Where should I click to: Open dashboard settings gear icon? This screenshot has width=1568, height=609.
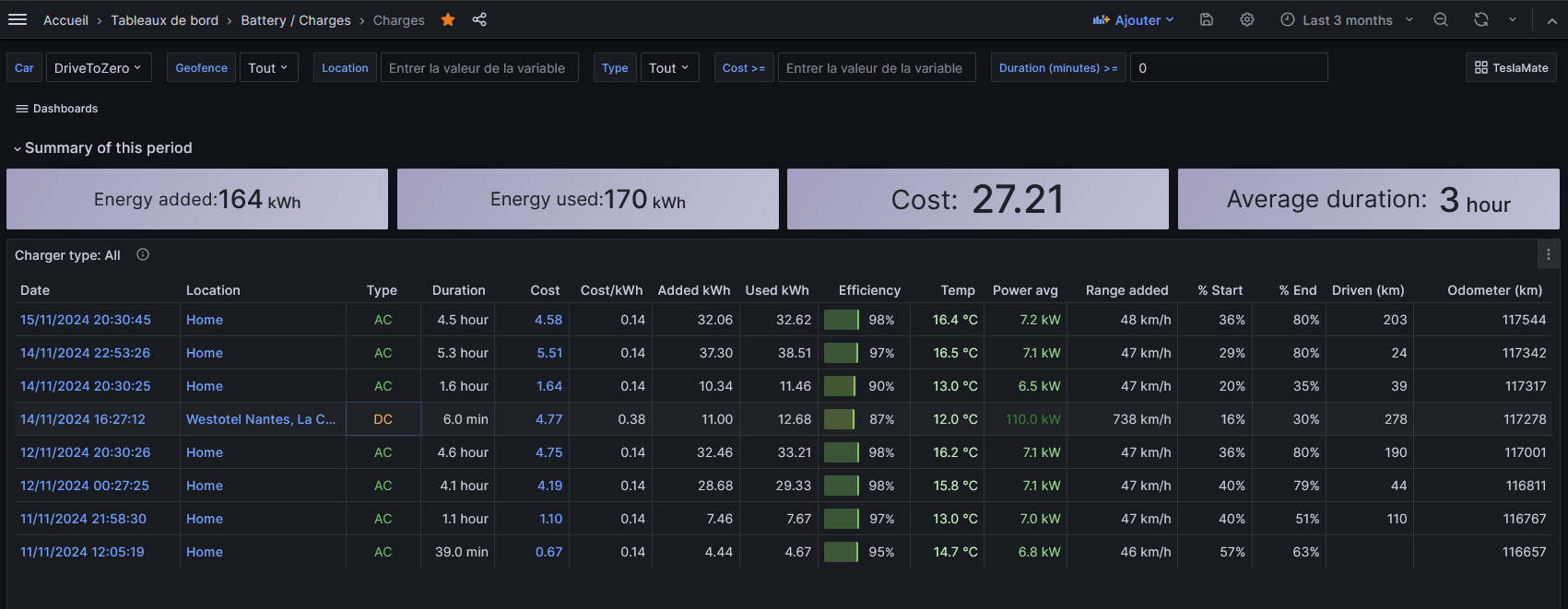click(x=1247, y=19)
